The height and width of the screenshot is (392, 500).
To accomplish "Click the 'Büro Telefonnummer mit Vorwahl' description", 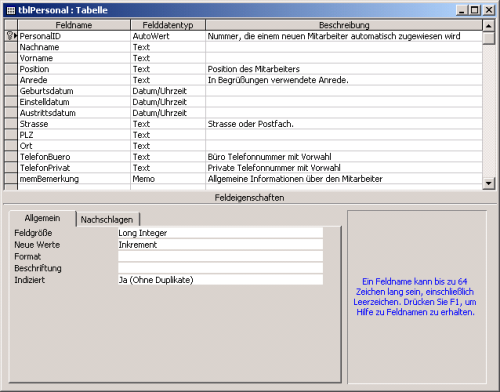I will point(344,157).
